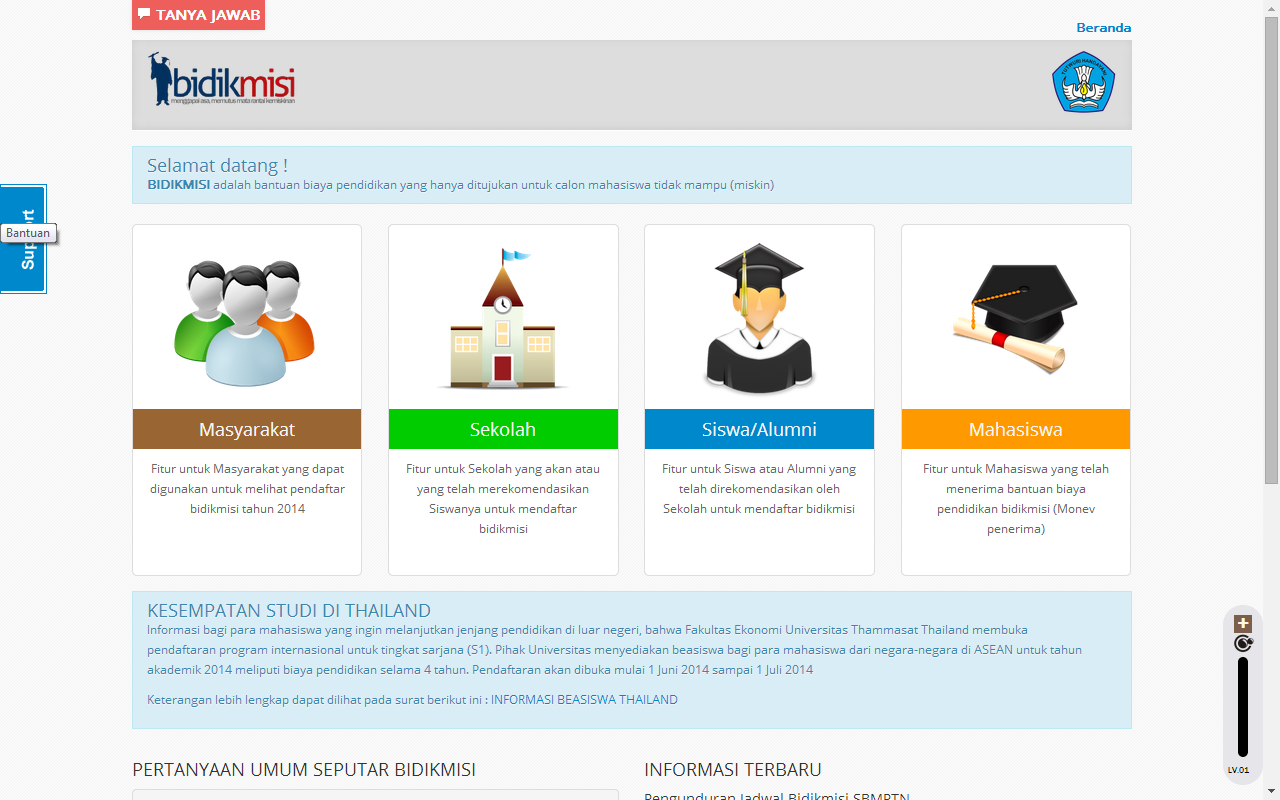Click the LV.01 label on floating widget
The height and width of the screenshot is (800, 1280).
[1239, 770]
